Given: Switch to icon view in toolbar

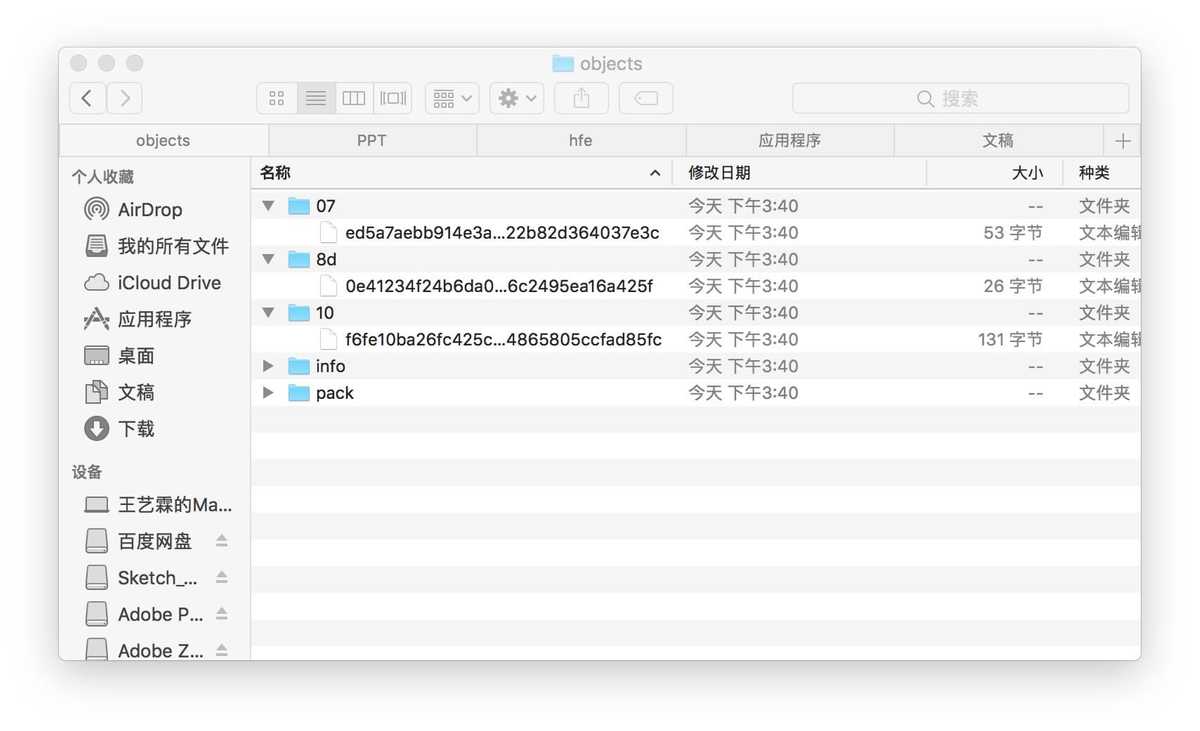Looking at the screenshot, I should pos(277,98).
